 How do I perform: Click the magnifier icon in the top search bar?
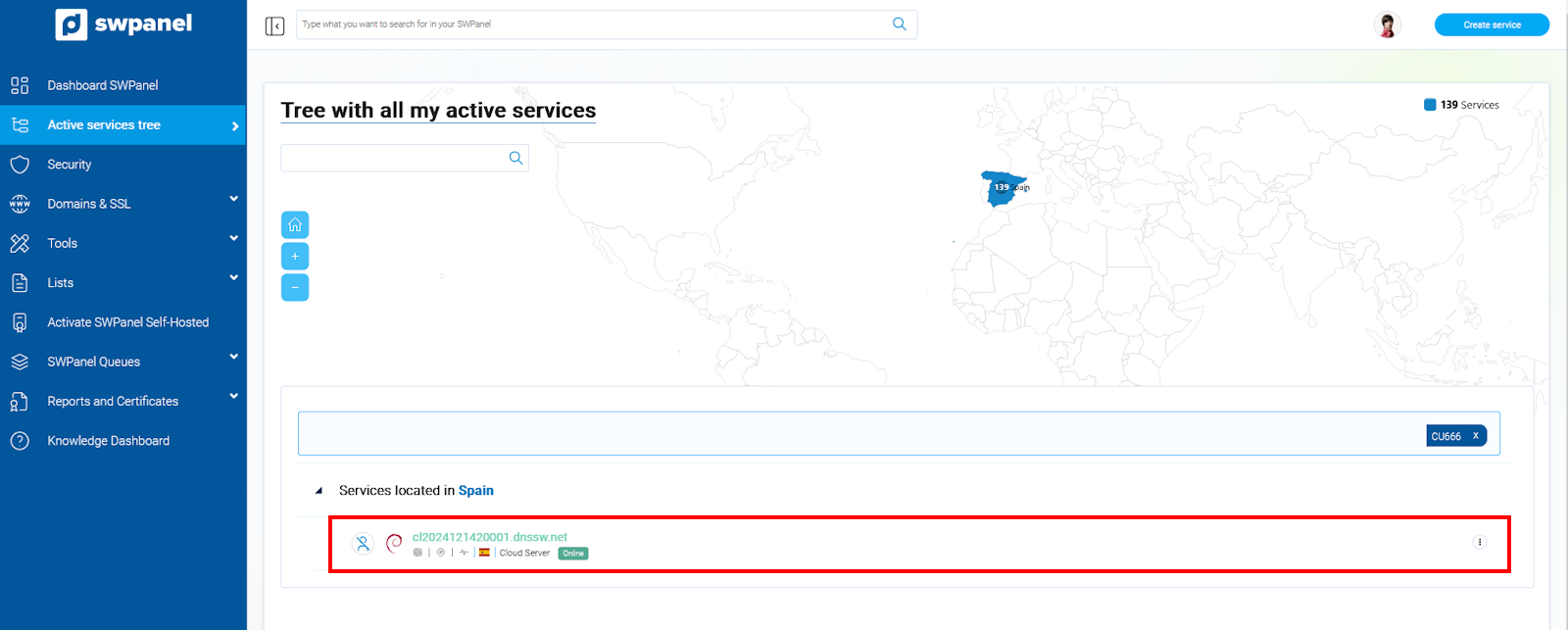tap(899, 24)
